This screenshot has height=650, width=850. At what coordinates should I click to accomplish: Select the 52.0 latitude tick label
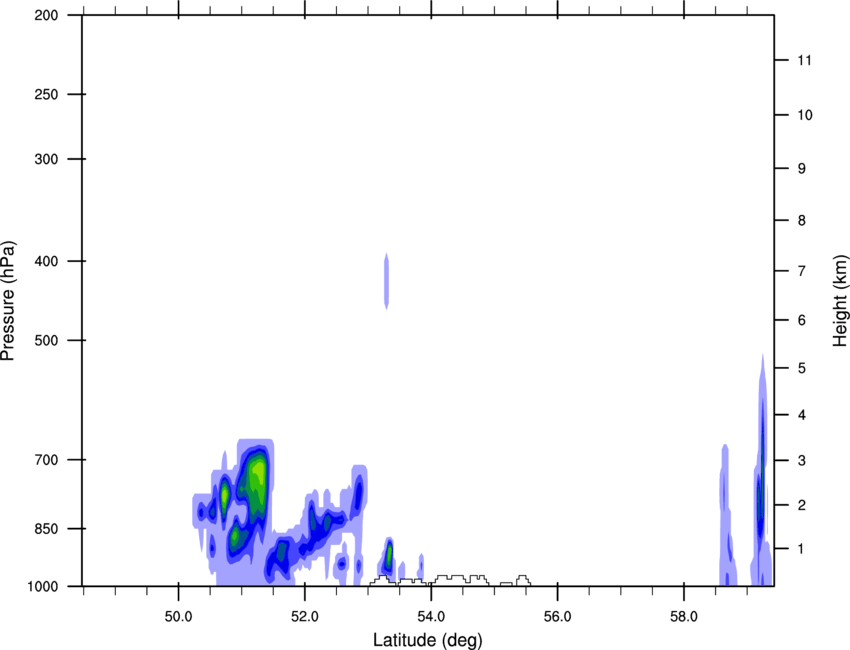(305, 617)
